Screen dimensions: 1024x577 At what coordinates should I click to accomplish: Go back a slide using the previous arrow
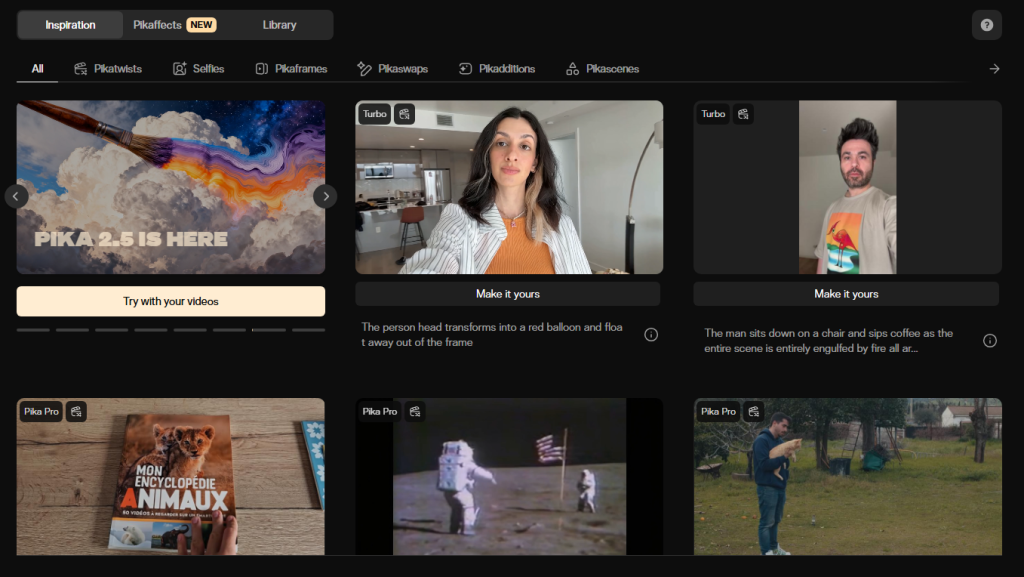pos(16,196)
